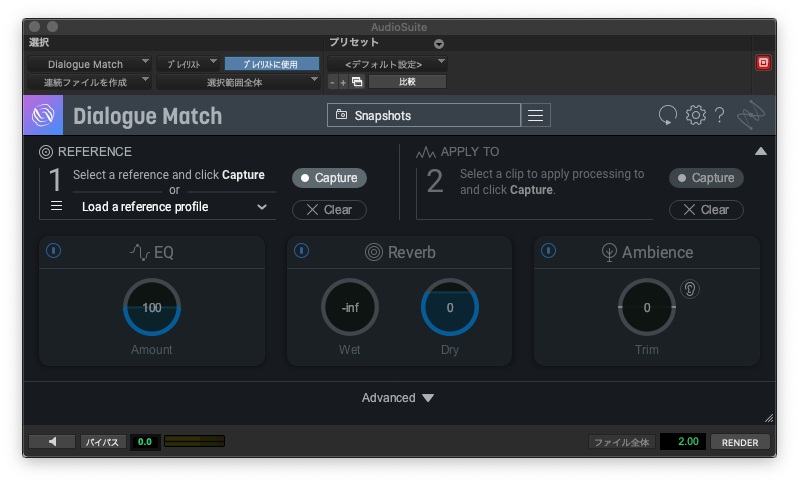Click the プリセット label

pos(354,43)
